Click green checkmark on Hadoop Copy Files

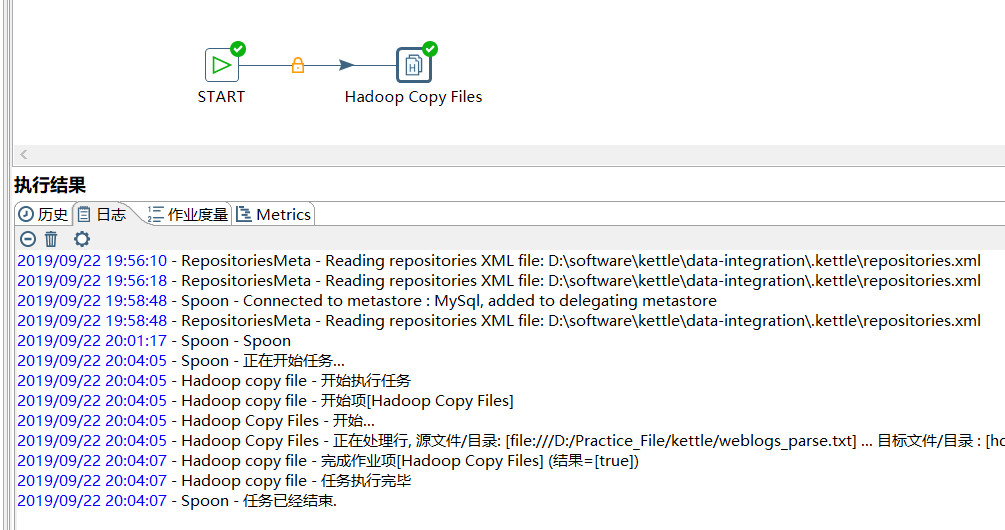pyautogui.click(x=430, y=49)
